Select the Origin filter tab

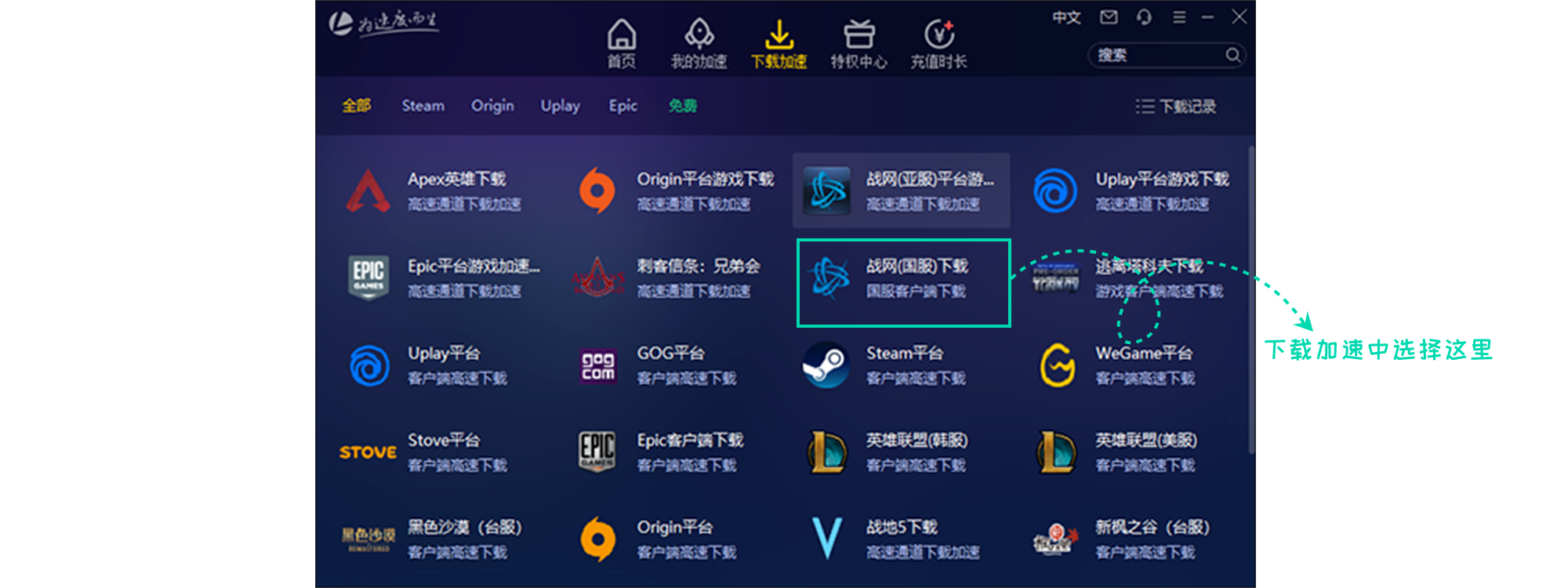click(x=492, y=106)
